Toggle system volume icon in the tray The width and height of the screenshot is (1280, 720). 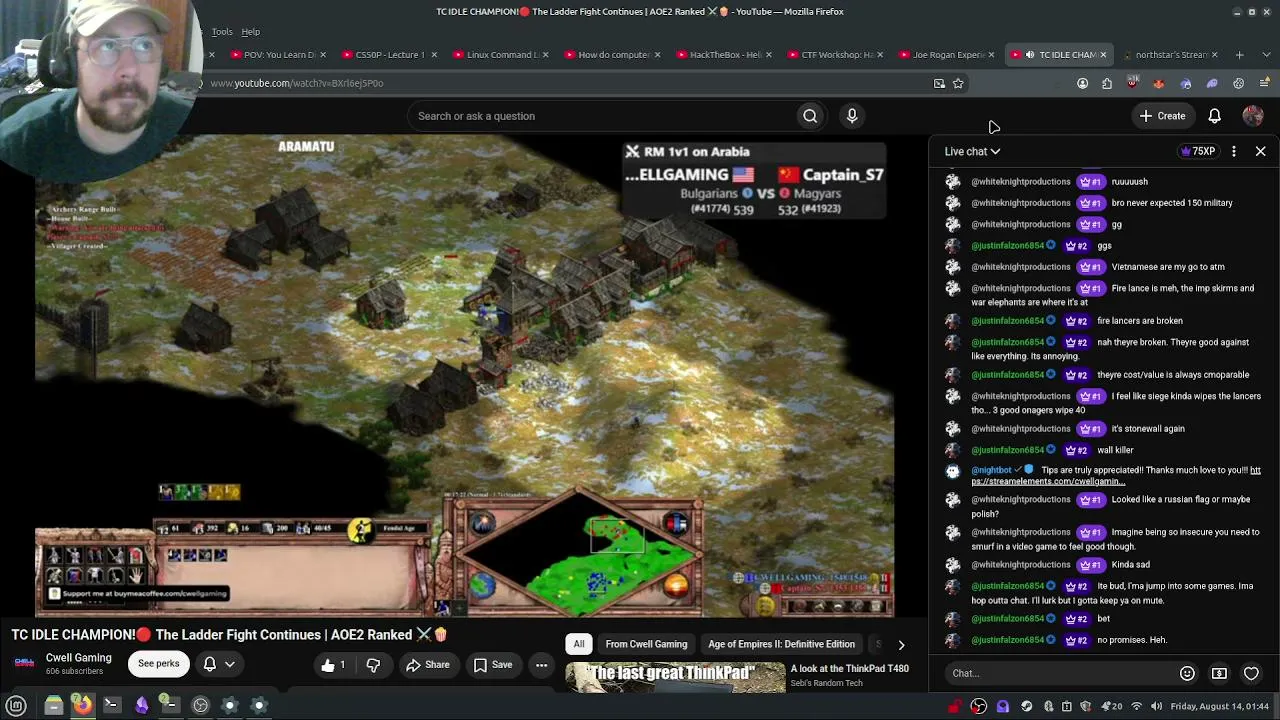(x=1156, y=707)
